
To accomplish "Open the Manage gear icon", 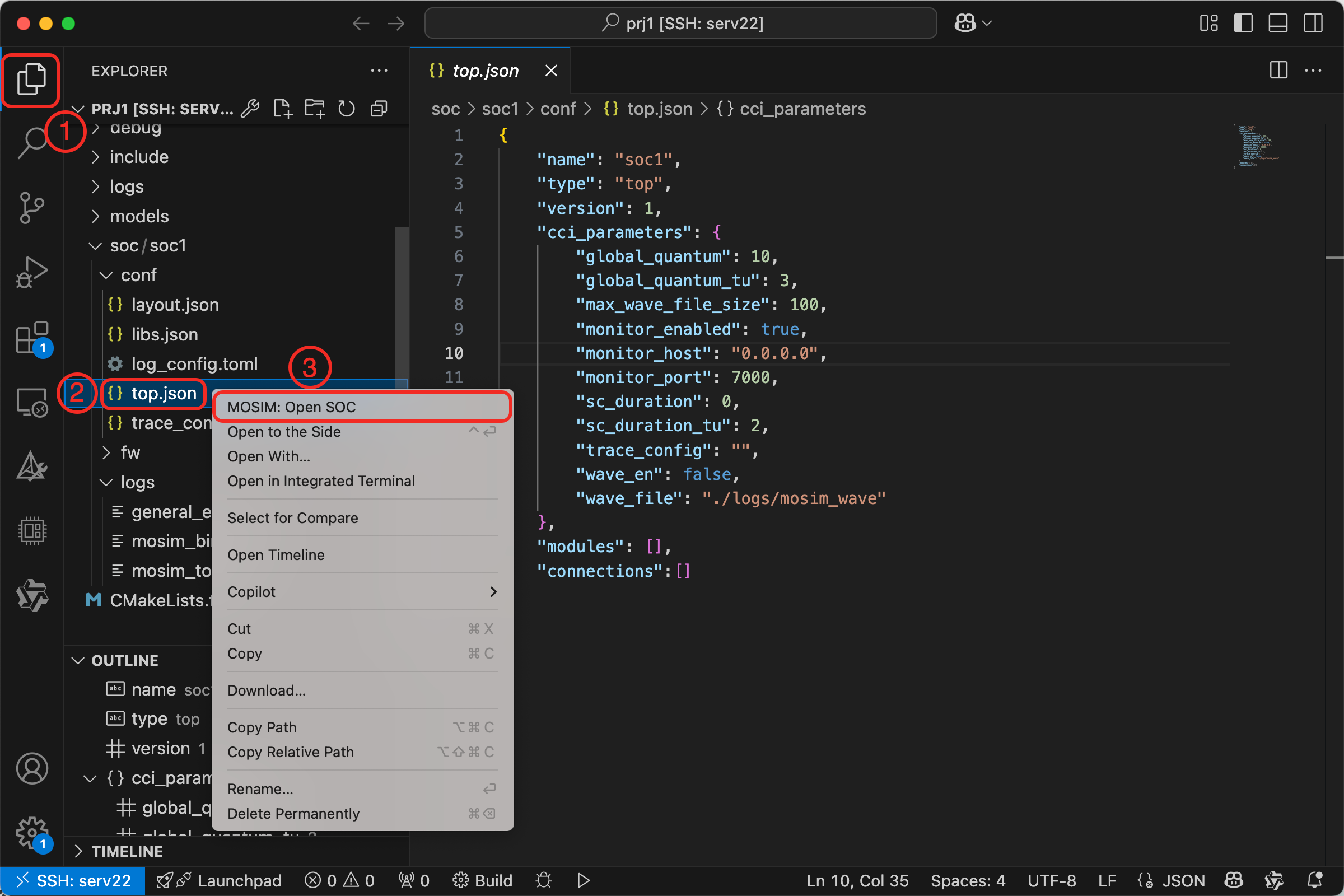I will (31, 833).
